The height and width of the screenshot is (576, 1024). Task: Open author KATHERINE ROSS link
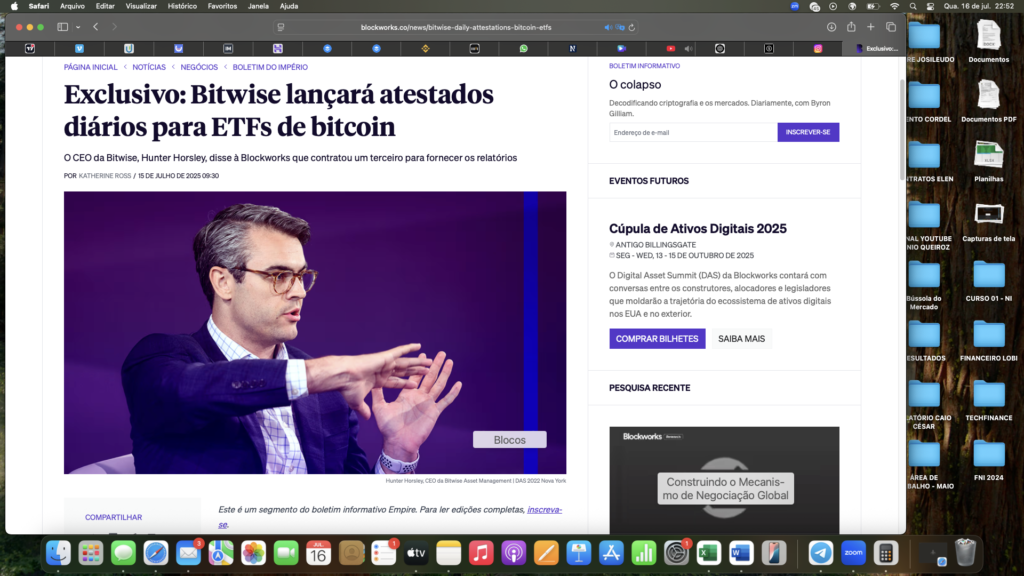[104, 176]
